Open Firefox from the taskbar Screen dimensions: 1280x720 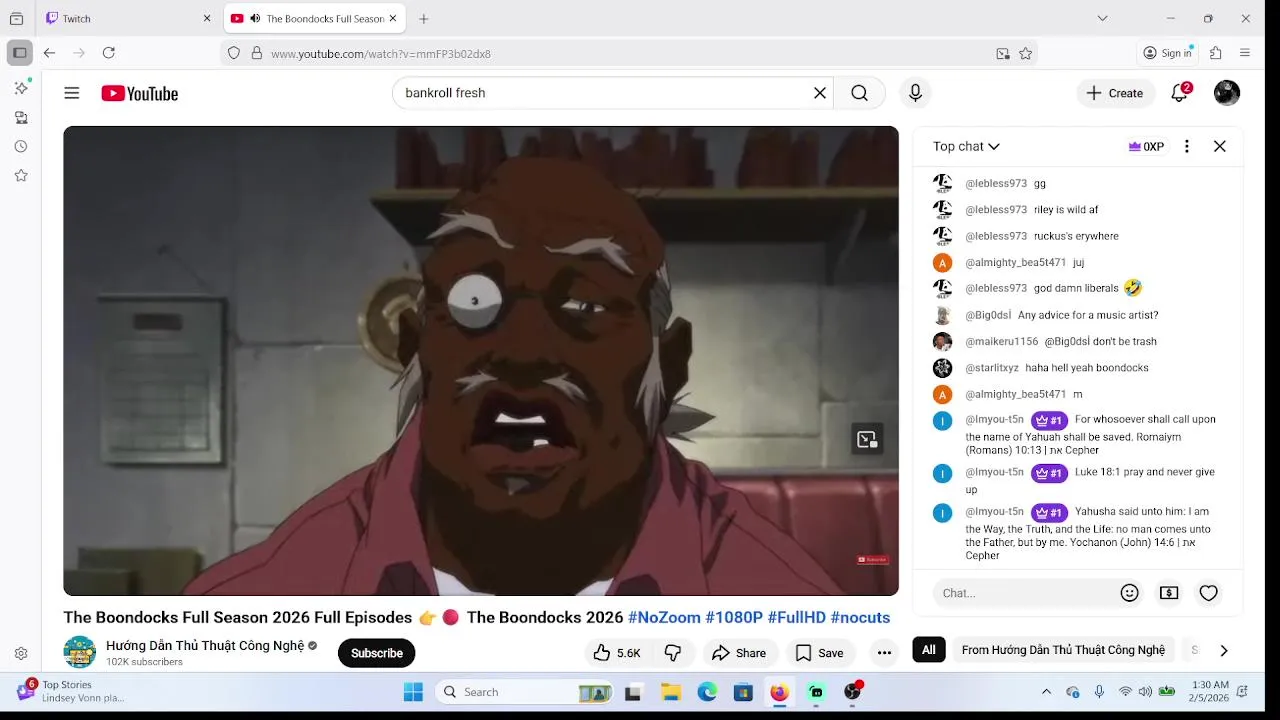779,692
